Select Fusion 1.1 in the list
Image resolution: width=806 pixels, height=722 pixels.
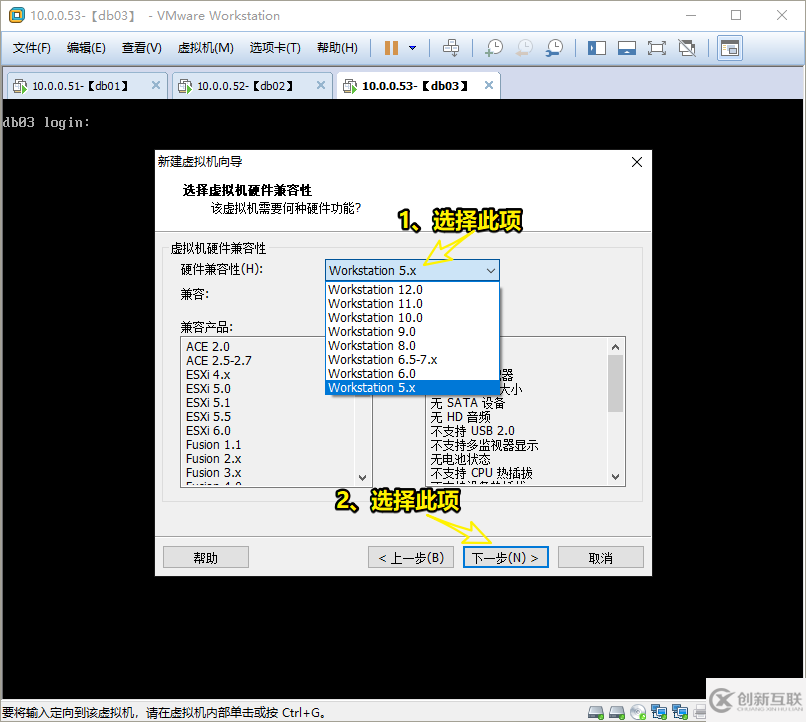[213, 445]
